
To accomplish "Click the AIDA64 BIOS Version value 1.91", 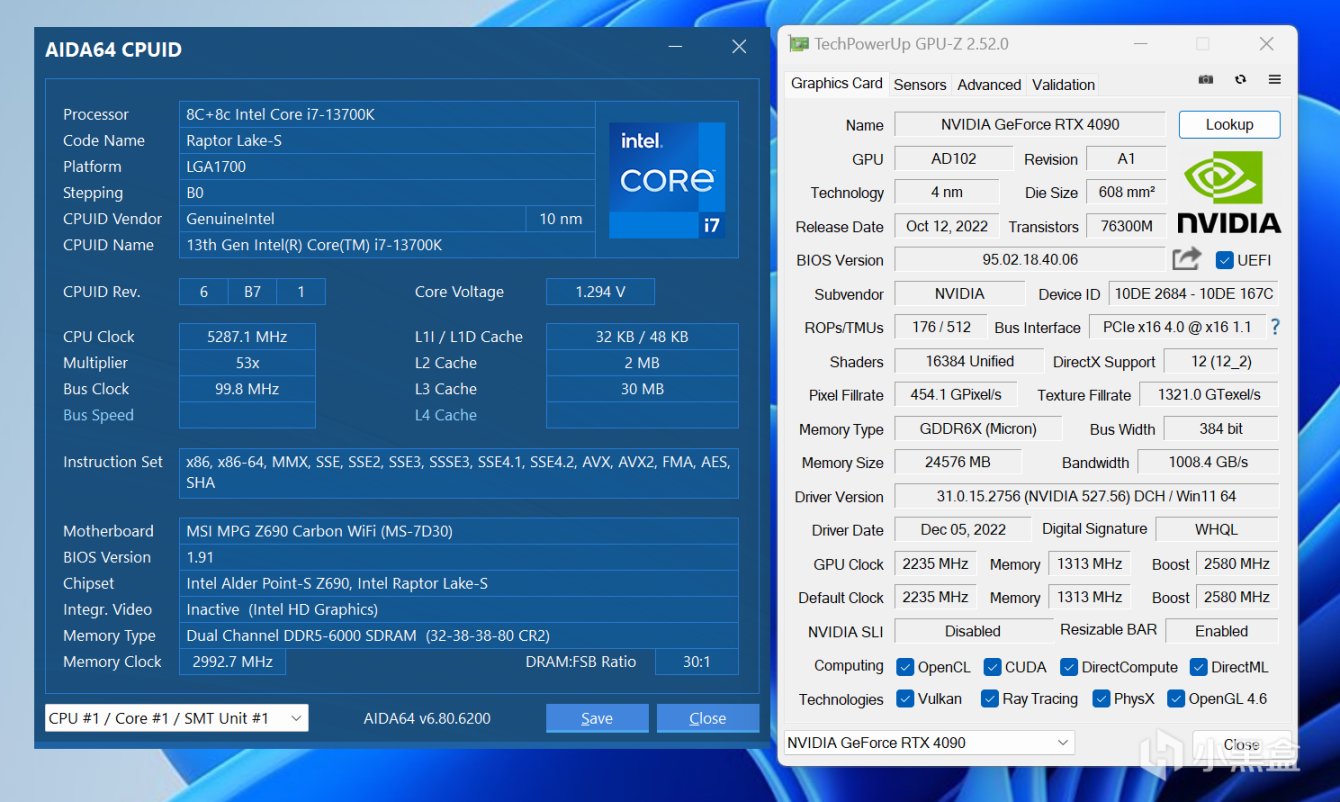I will coord(459,557).
